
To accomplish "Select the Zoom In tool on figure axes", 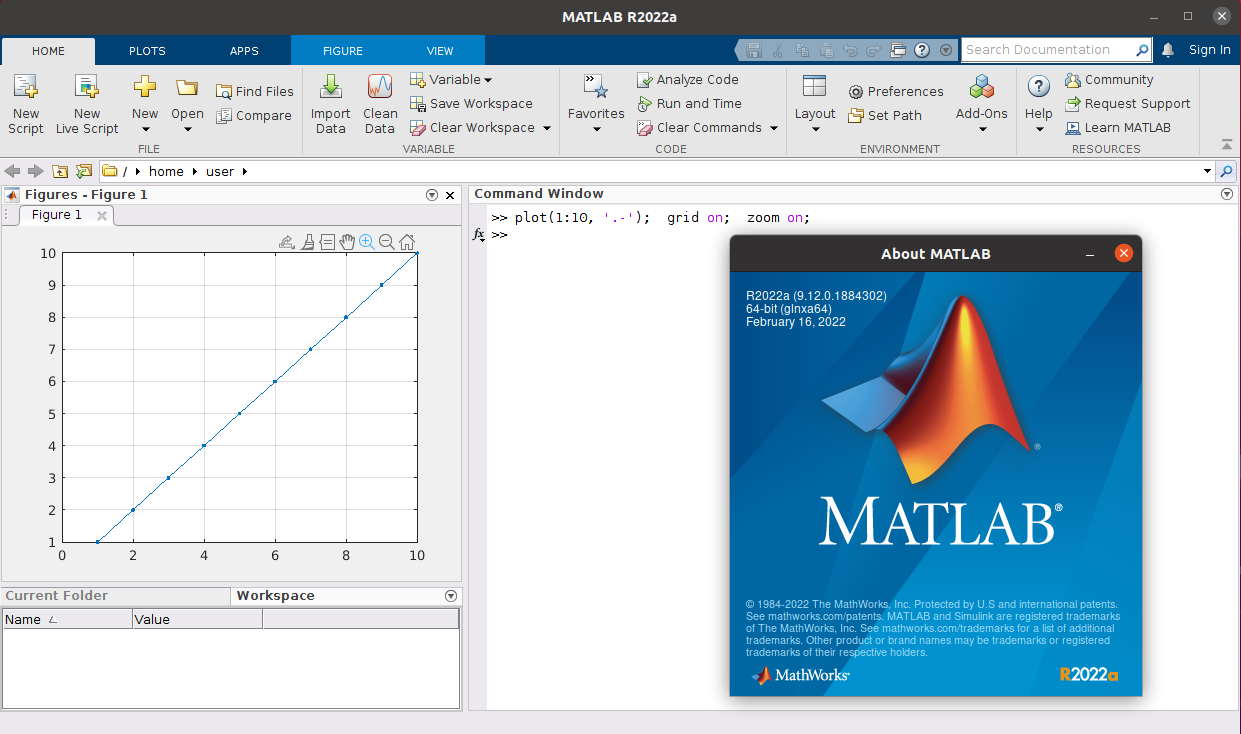I will (367, 241).
